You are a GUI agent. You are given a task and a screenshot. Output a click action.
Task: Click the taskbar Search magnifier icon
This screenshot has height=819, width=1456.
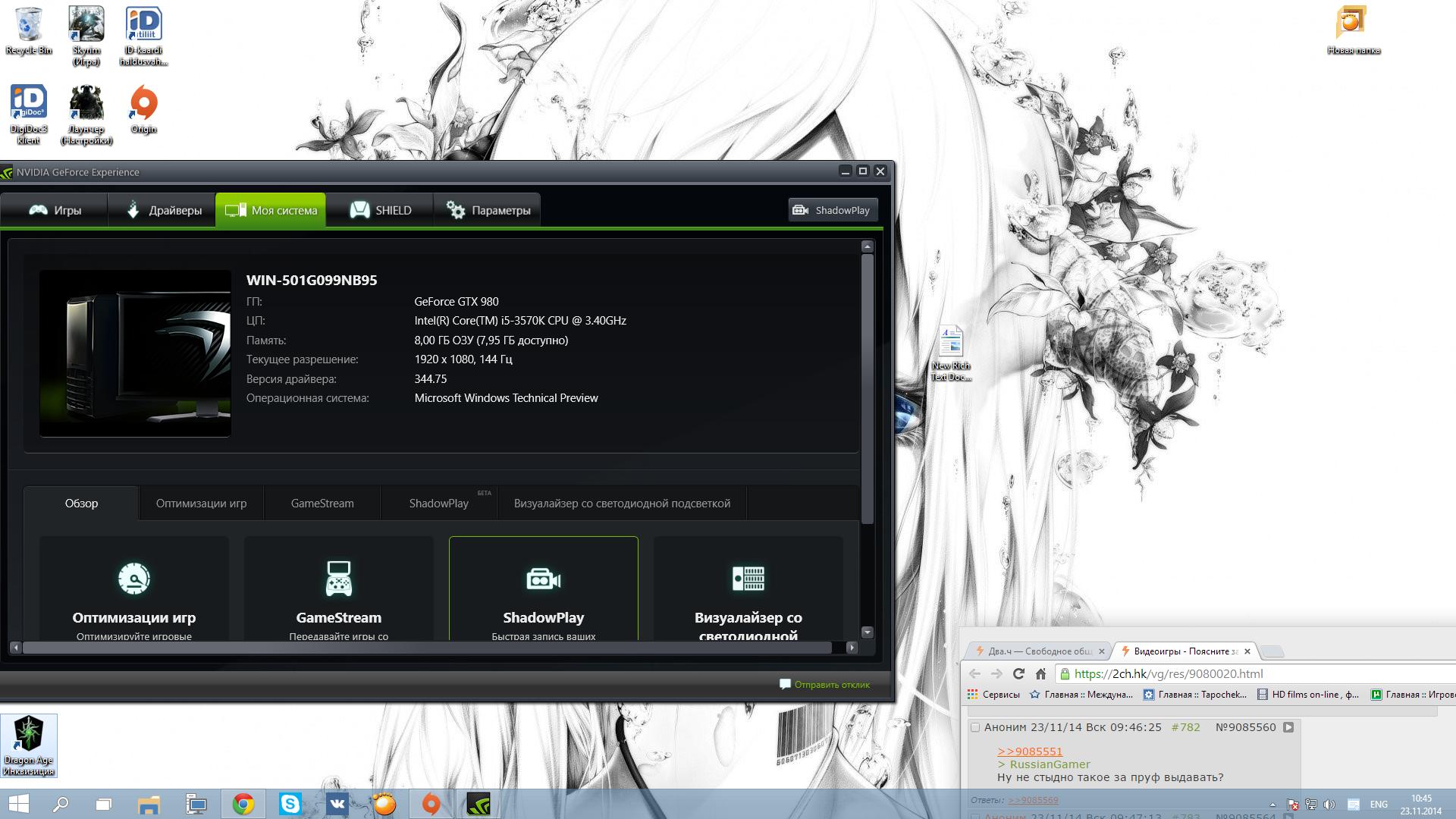[60, 804]
